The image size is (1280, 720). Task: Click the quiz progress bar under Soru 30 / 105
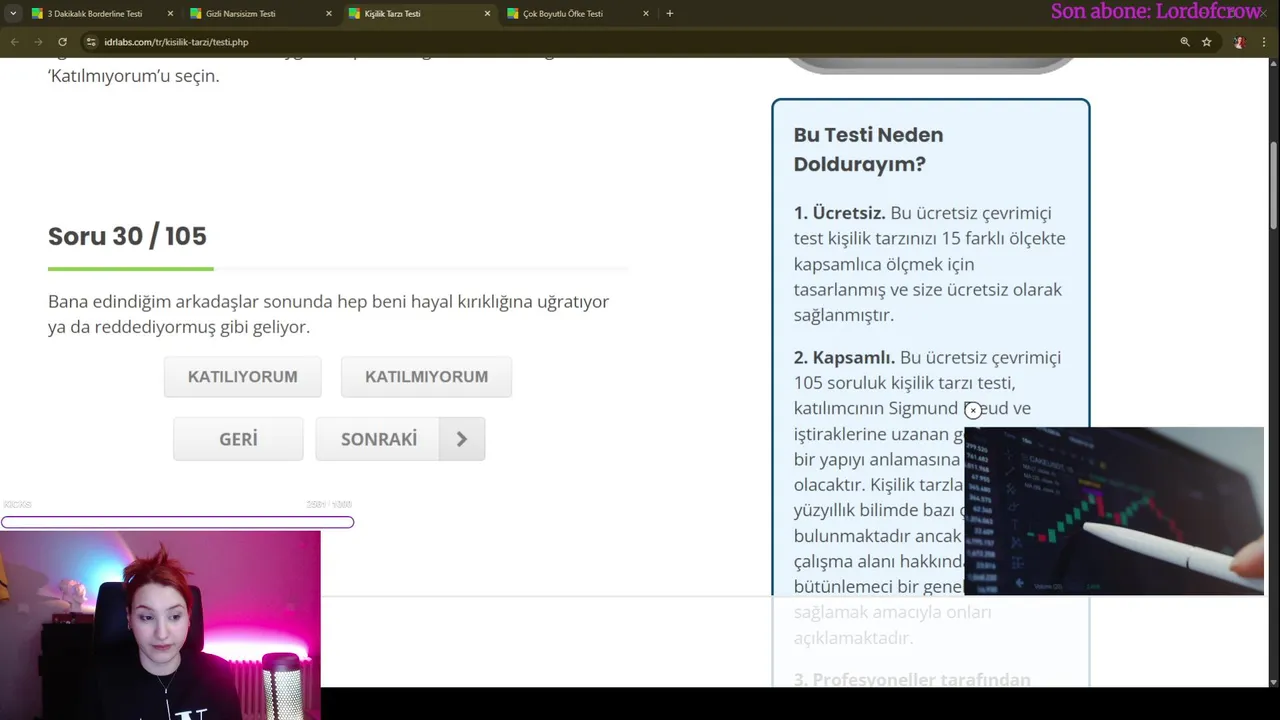[x=338, y=268]
